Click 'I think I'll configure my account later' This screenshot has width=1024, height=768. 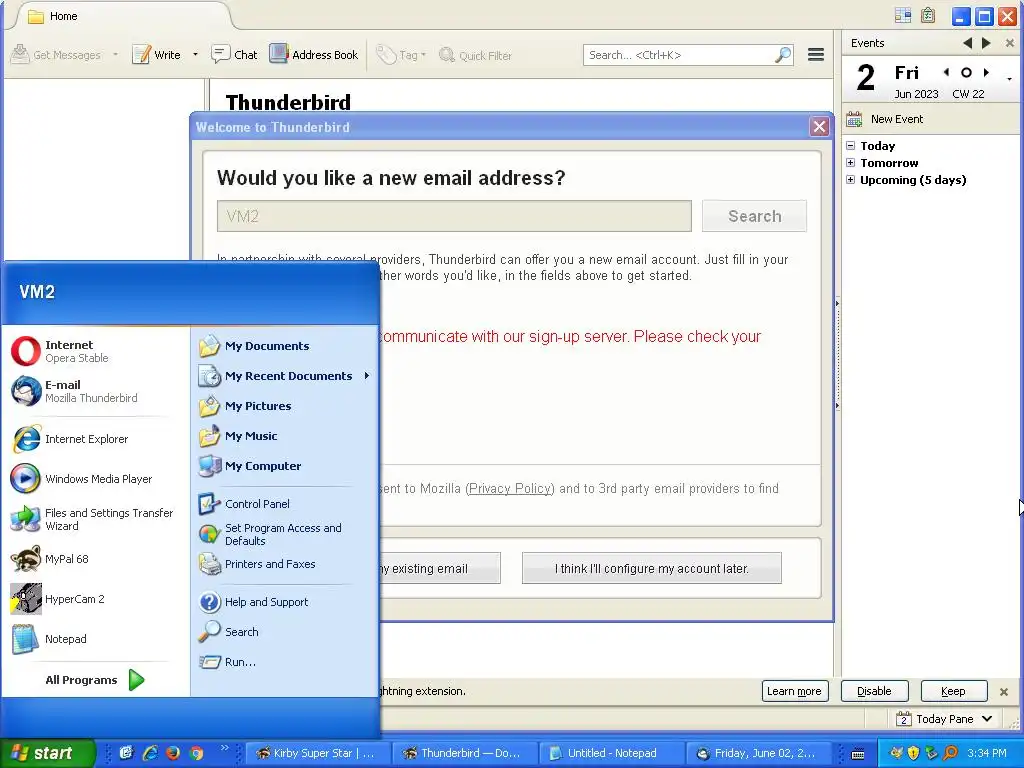[651, 568]
